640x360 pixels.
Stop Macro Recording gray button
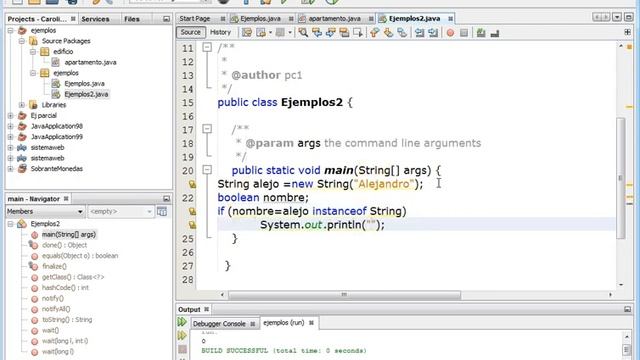tap(464, 33)
